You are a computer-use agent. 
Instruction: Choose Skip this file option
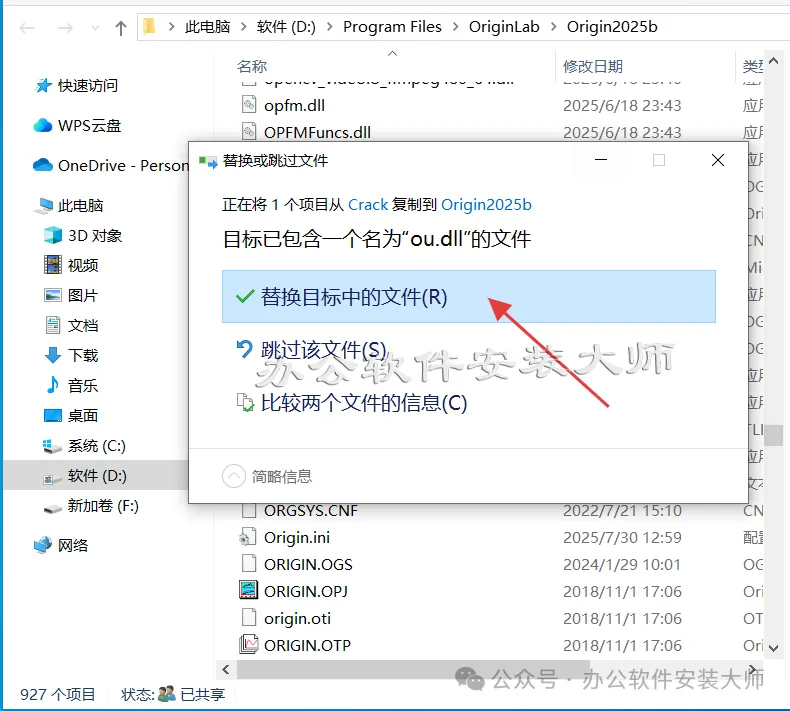pos(323,350)
